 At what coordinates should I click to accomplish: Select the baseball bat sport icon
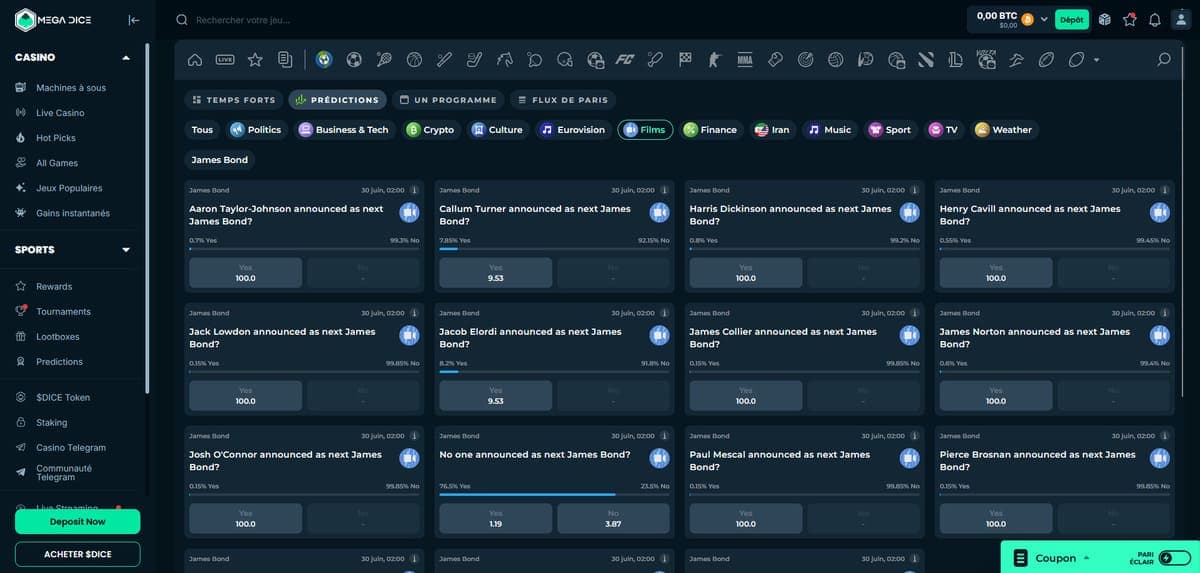pos(445,60)
